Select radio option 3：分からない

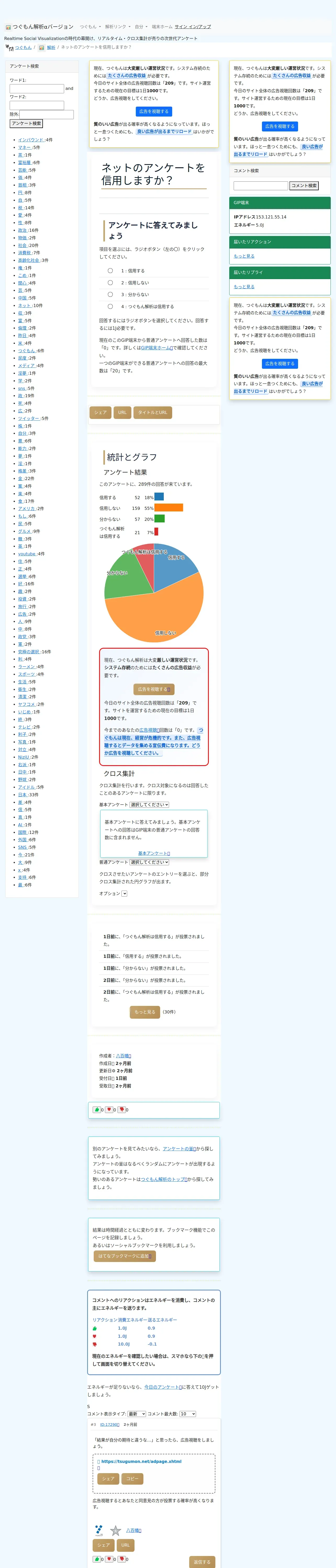(110, 294)
